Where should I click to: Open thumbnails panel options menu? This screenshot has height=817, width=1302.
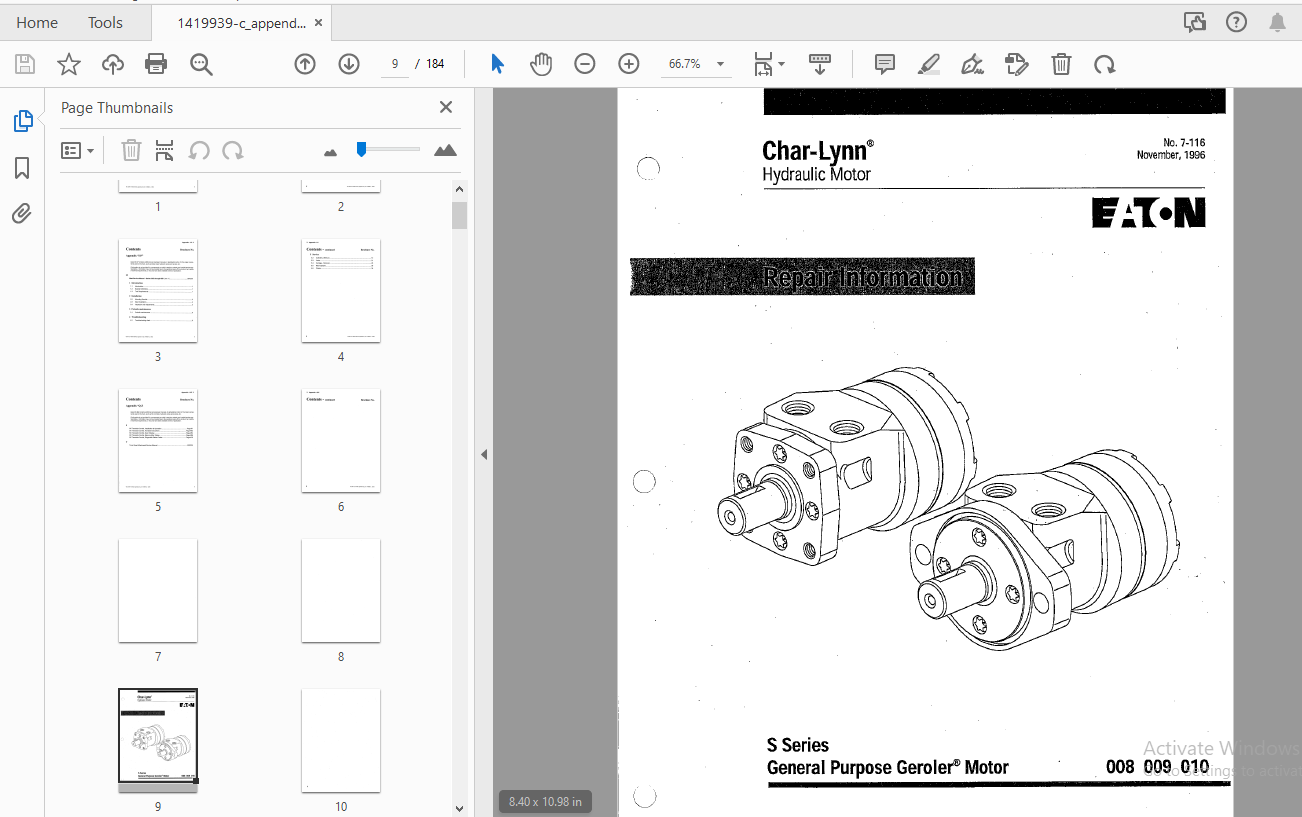[x=77, y=151]
